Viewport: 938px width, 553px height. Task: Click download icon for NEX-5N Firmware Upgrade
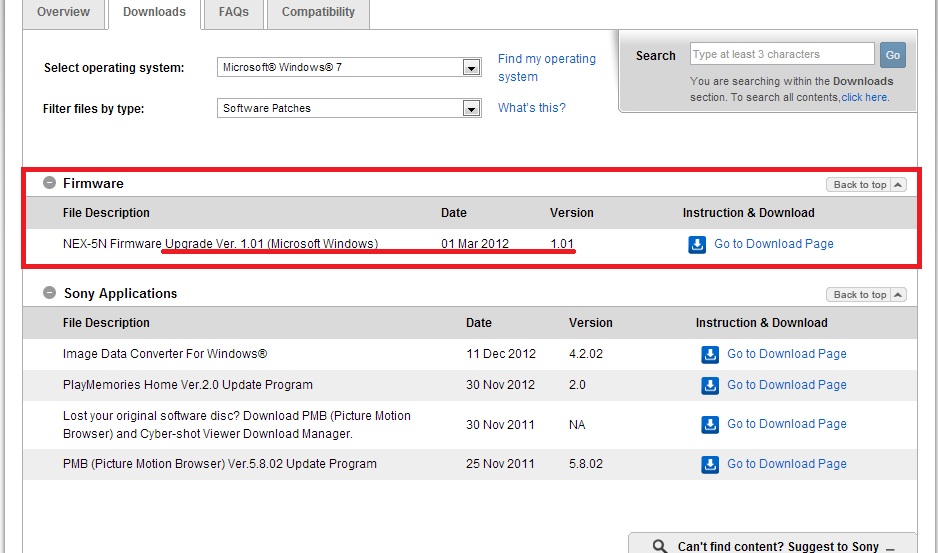click(697, 244)
